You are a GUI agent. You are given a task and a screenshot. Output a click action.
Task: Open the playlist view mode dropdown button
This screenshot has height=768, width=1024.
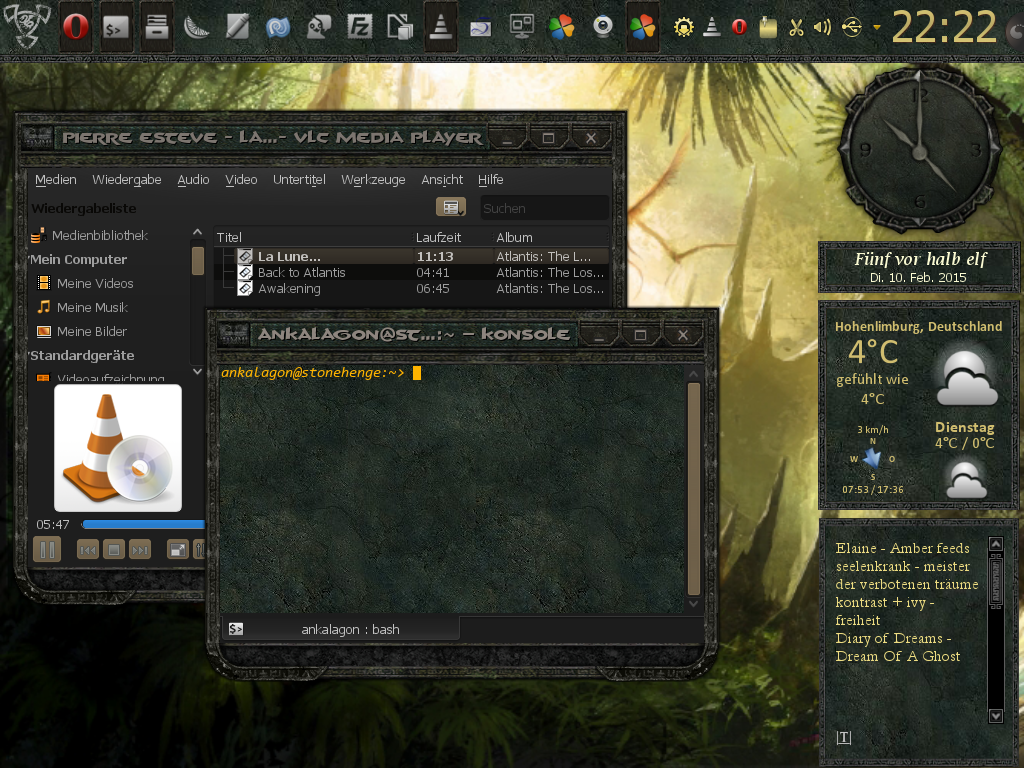tap(451, 207)
